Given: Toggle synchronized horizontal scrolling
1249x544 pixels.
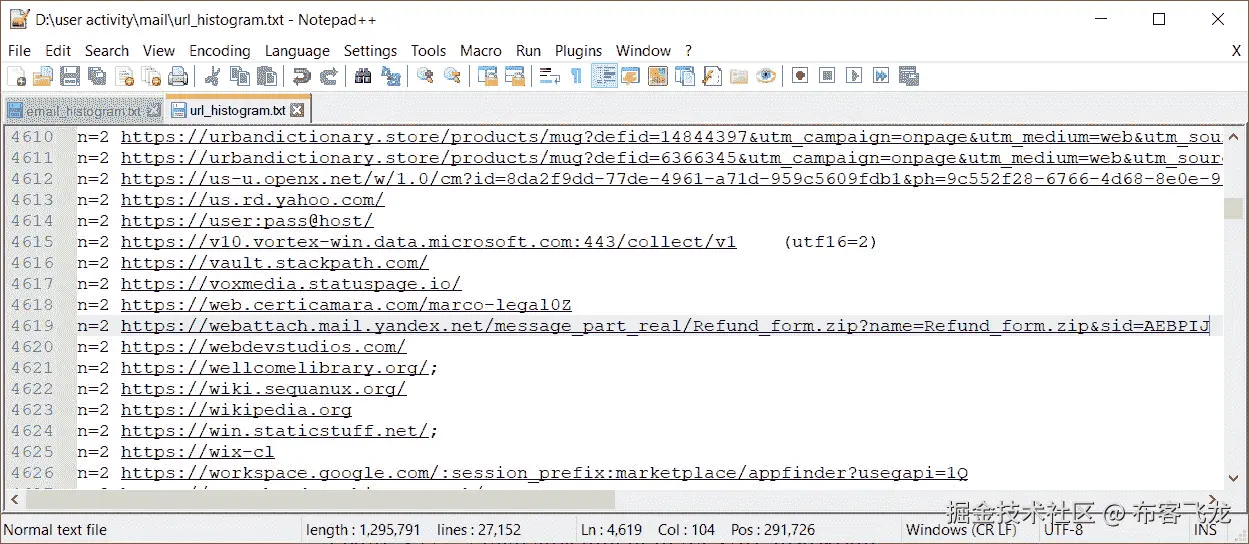Looking at the screenshot, I should (514, 76).
